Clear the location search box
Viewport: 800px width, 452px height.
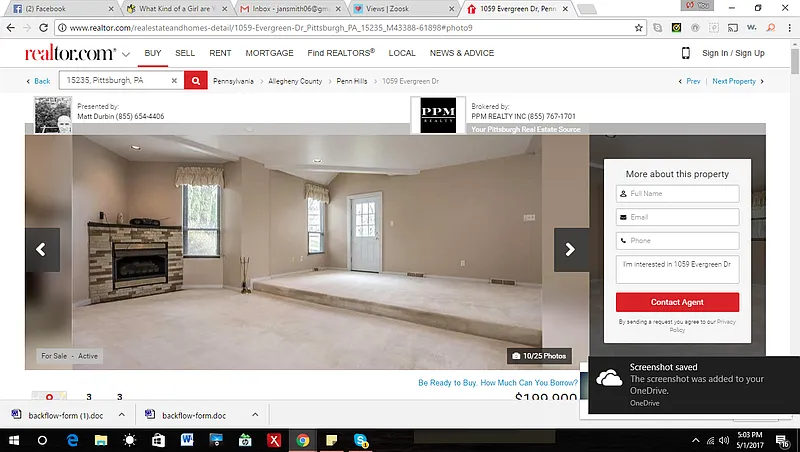point(174,81)
